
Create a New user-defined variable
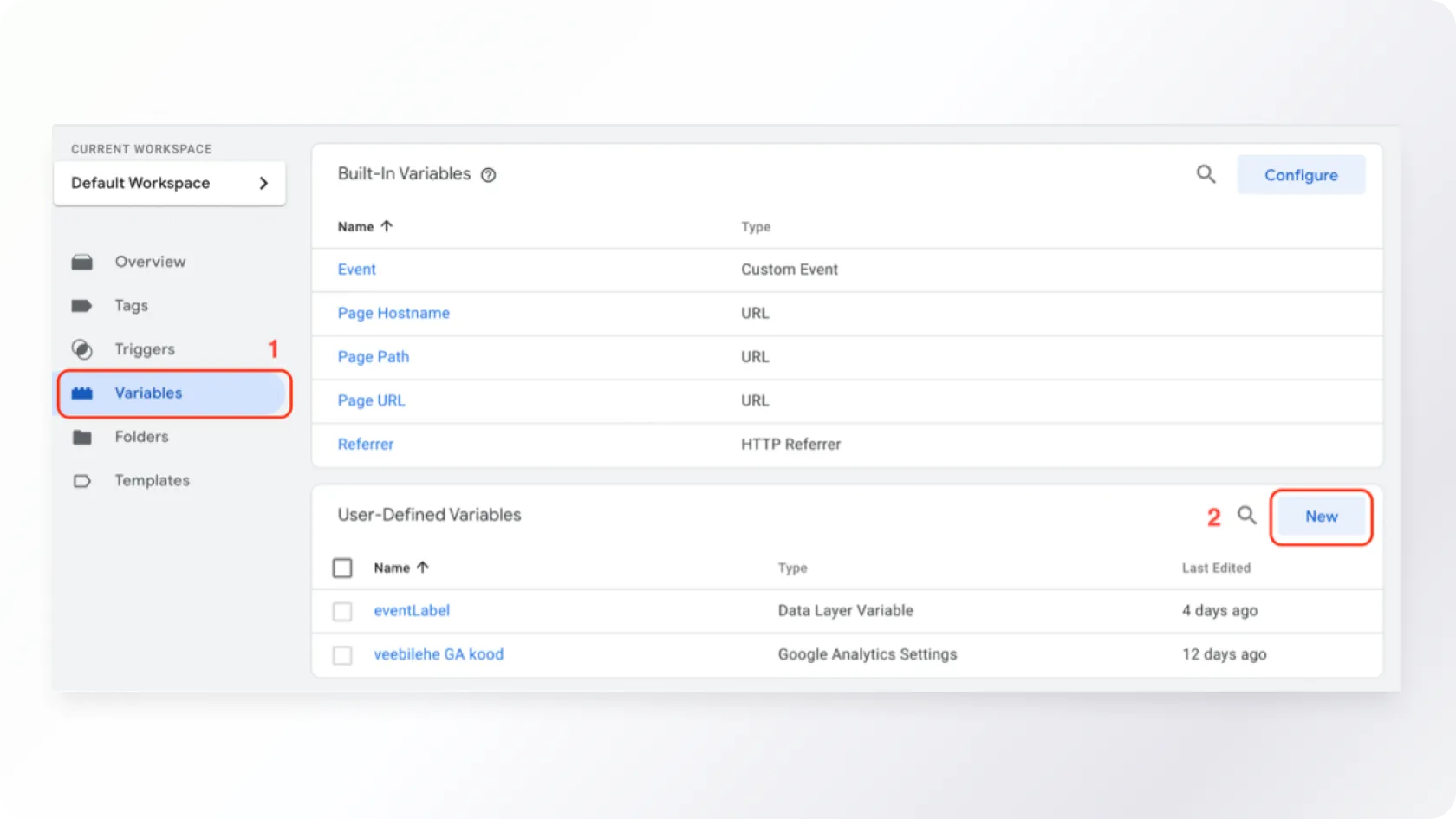click(x=1321, y=517)
